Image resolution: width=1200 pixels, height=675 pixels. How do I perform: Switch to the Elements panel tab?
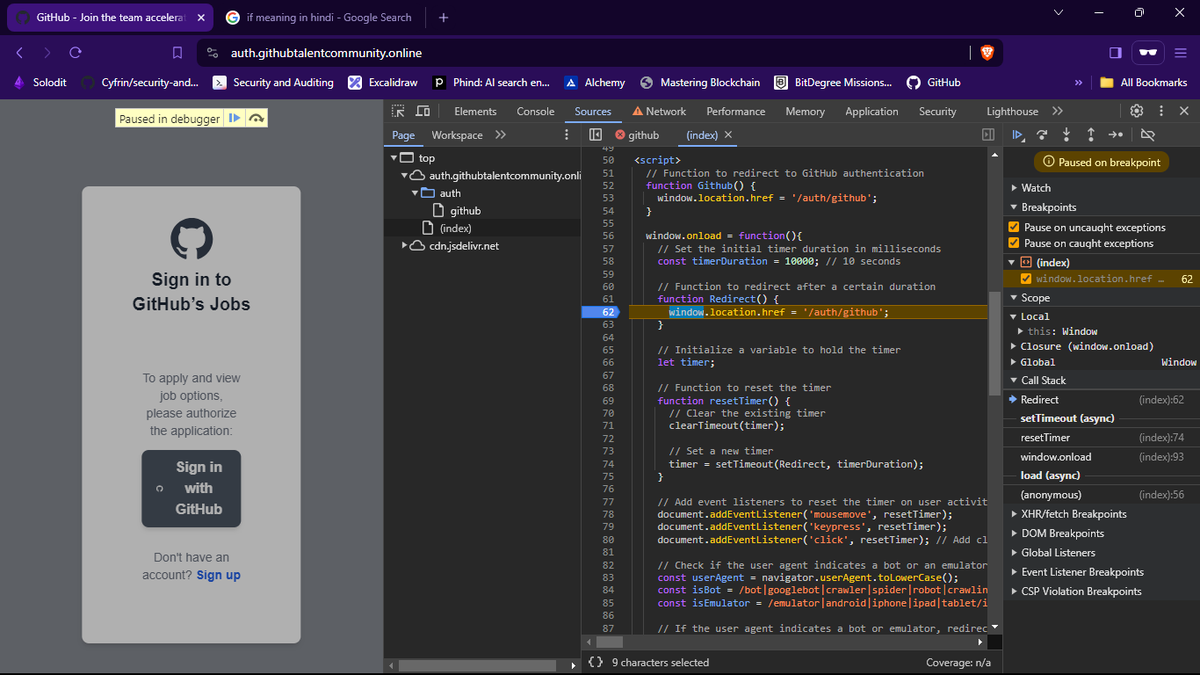475,111
